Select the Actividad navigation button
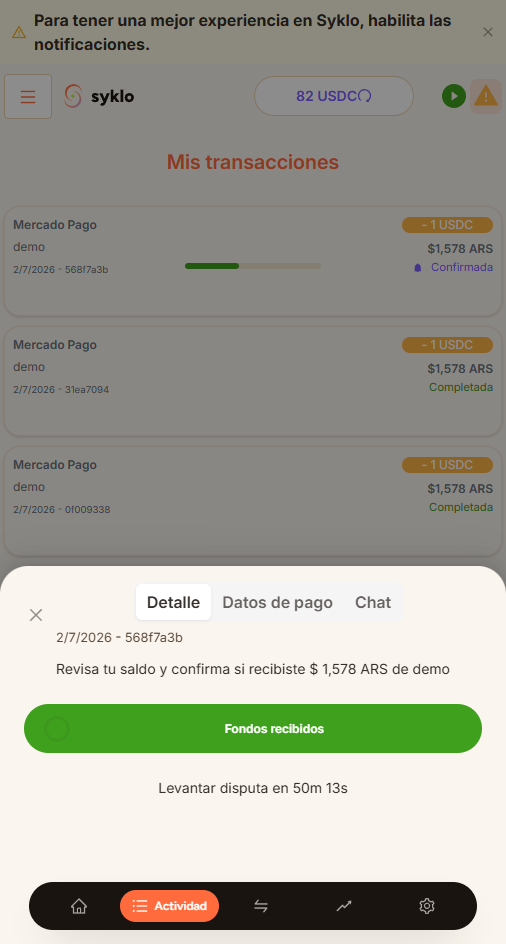 click(x=169, y=905)
